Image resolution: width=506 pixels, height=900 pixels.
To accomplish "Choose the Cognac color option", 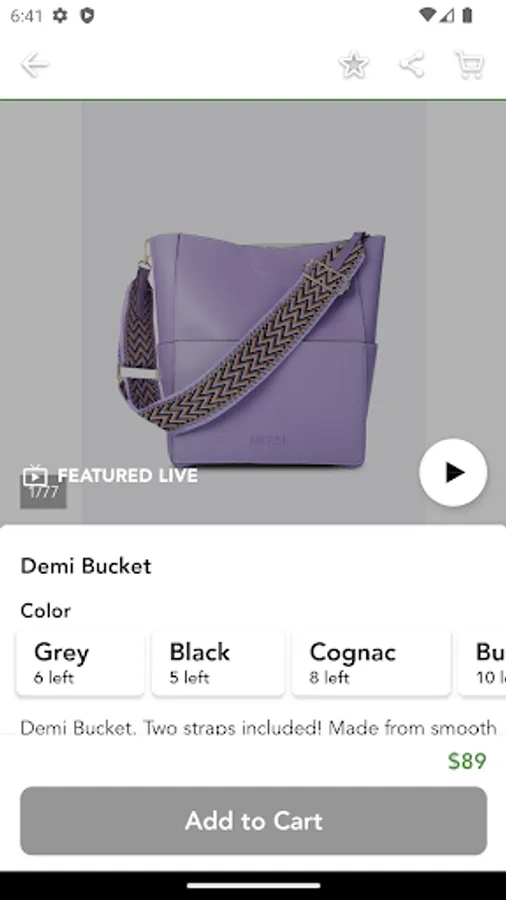I will pyautogui.click(x=371, y=662).
